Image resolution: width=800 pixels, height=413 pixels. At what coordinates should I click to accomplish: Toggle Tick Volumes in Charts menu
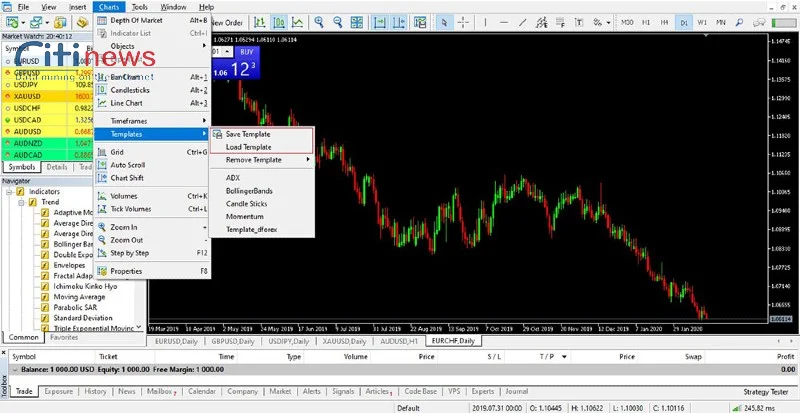click(153, 209)
